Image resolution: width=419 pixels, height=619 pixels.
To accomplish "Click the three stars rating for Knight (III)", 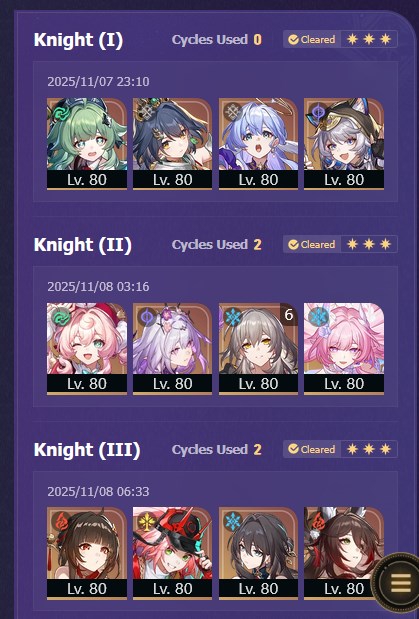I will [369, 449].
